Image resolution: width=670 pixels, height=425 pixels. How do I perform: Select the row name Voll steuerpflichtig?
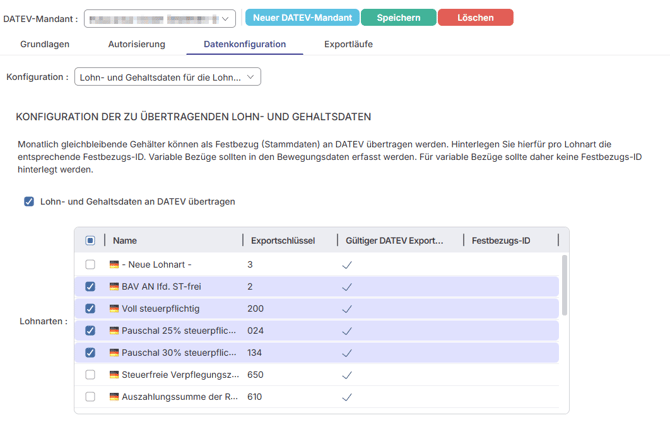[161, 308]
